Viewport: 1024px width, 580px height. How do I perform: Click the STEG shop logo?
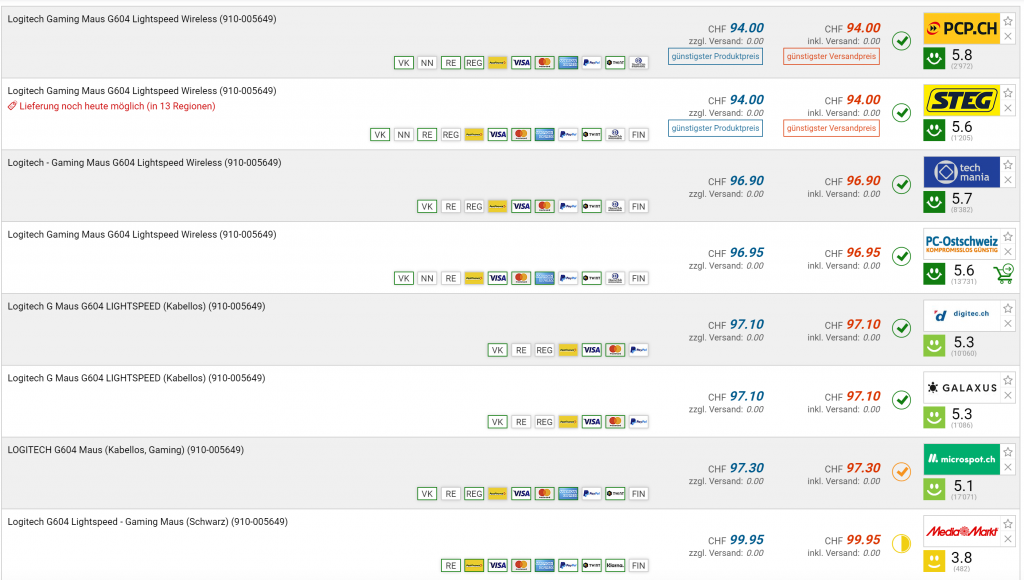pos(961,100)
